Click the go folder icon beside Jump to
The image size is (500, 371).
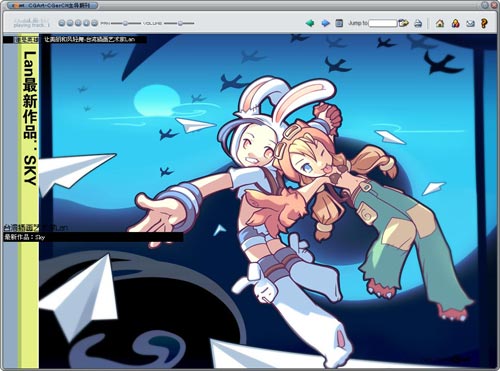tap(404, 23)
